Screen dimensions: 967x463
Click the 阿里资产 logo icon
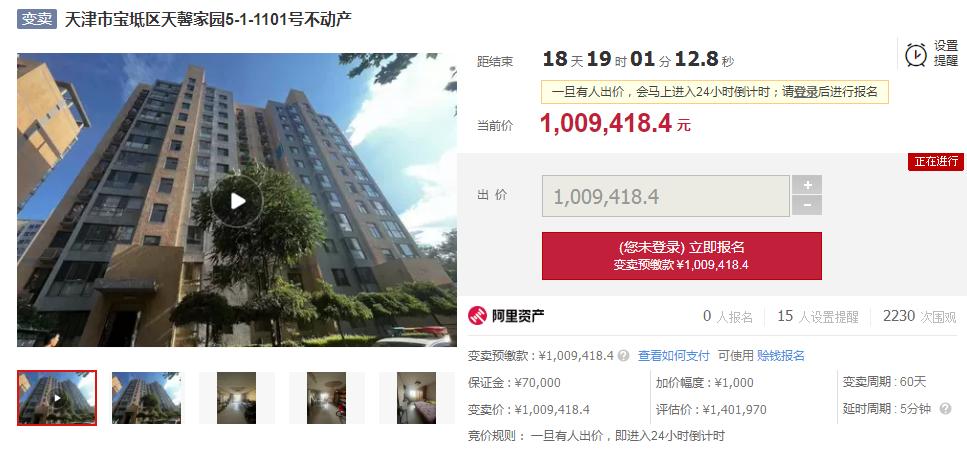[x=477, y=316]
